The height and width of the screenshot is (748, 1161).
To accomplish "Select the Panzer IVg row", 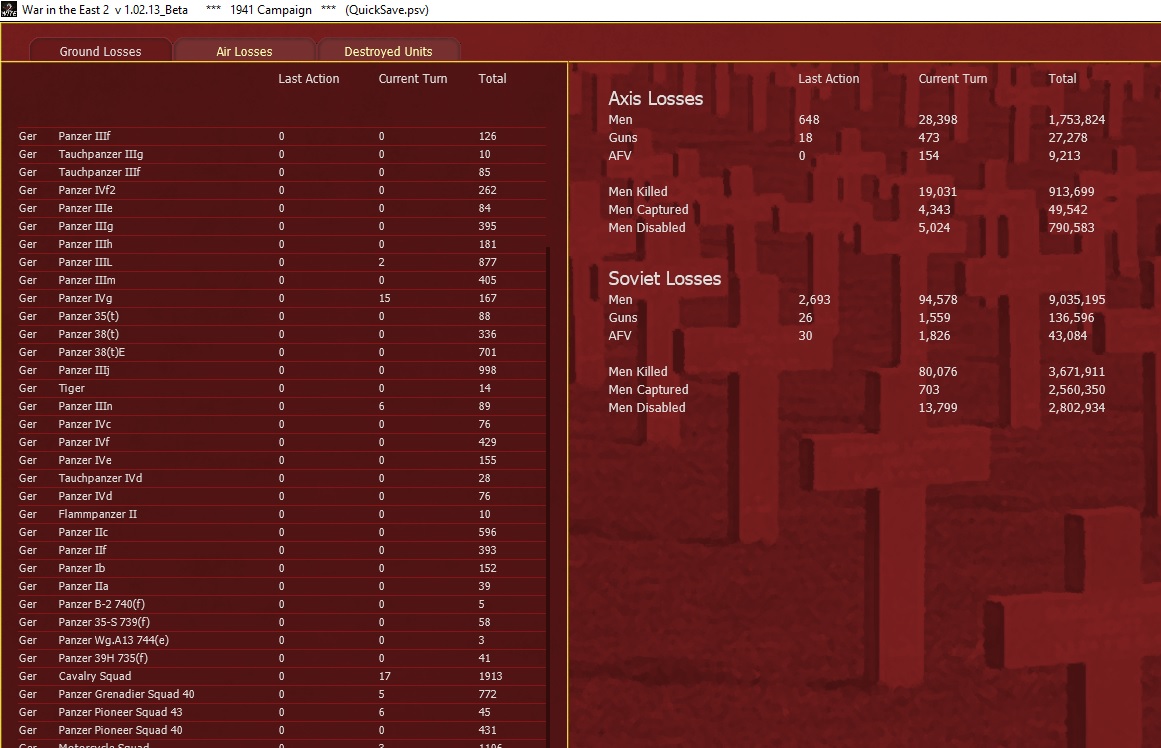I will pyautogui.click(x=282, y=298).
